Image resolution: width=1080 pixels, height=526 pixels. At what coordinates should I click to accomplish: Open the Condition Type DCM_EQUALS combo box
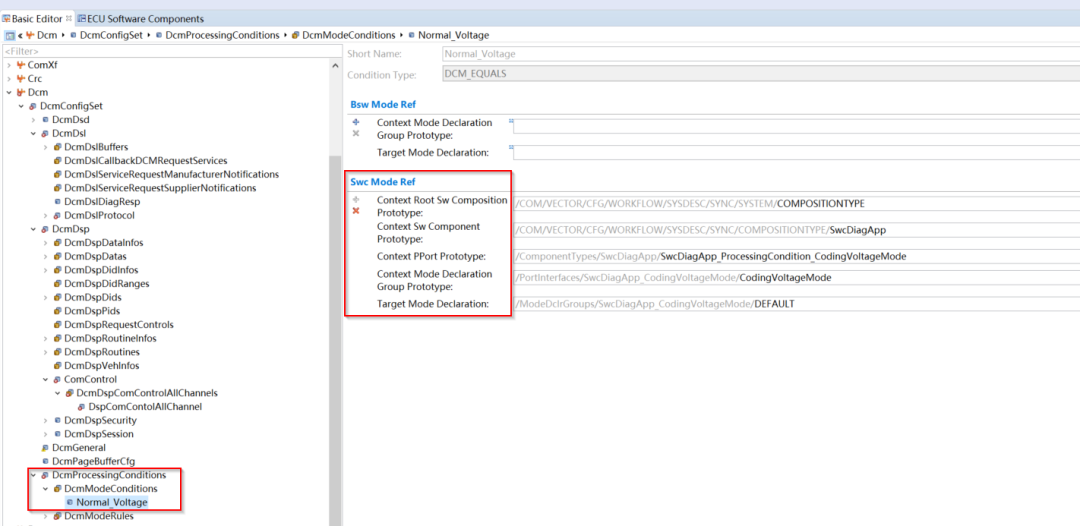click(760, 74)
